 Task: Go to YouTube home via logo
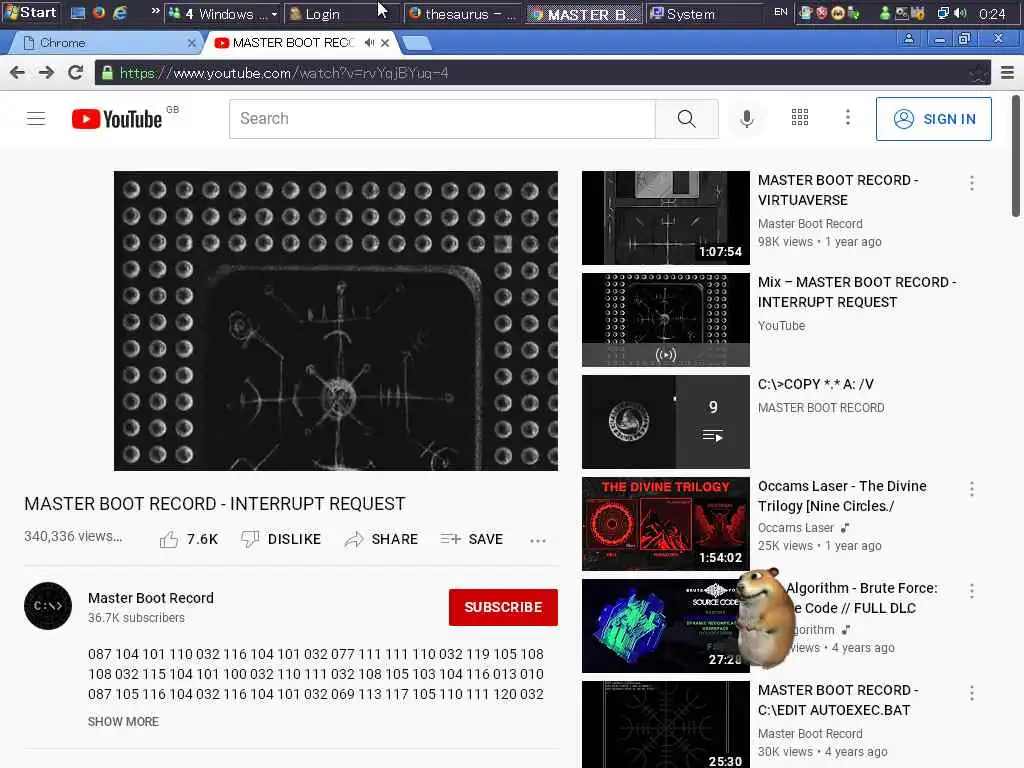click(117, 119)
